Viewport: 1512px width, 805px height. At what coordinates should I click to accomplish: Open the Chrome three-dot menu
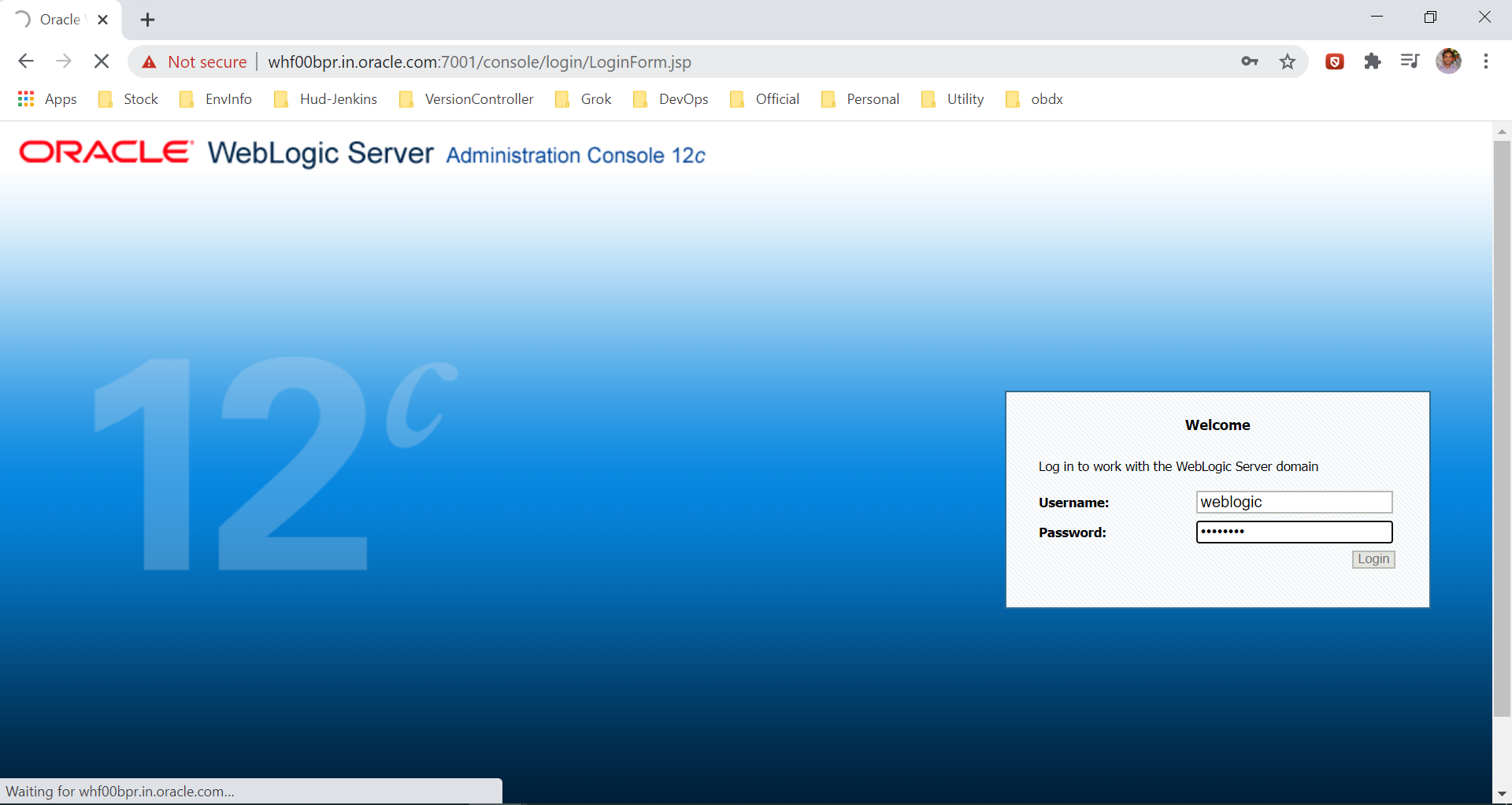pos(1486,61)
